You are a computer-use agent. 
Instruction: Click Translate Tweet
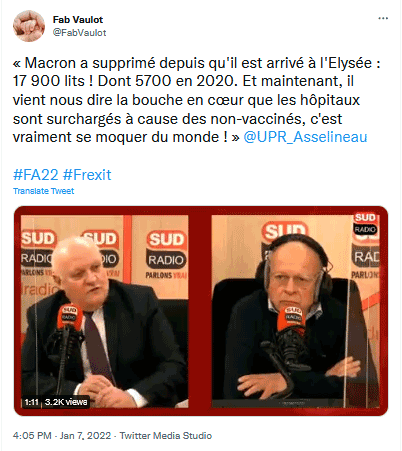pos(43,191)
